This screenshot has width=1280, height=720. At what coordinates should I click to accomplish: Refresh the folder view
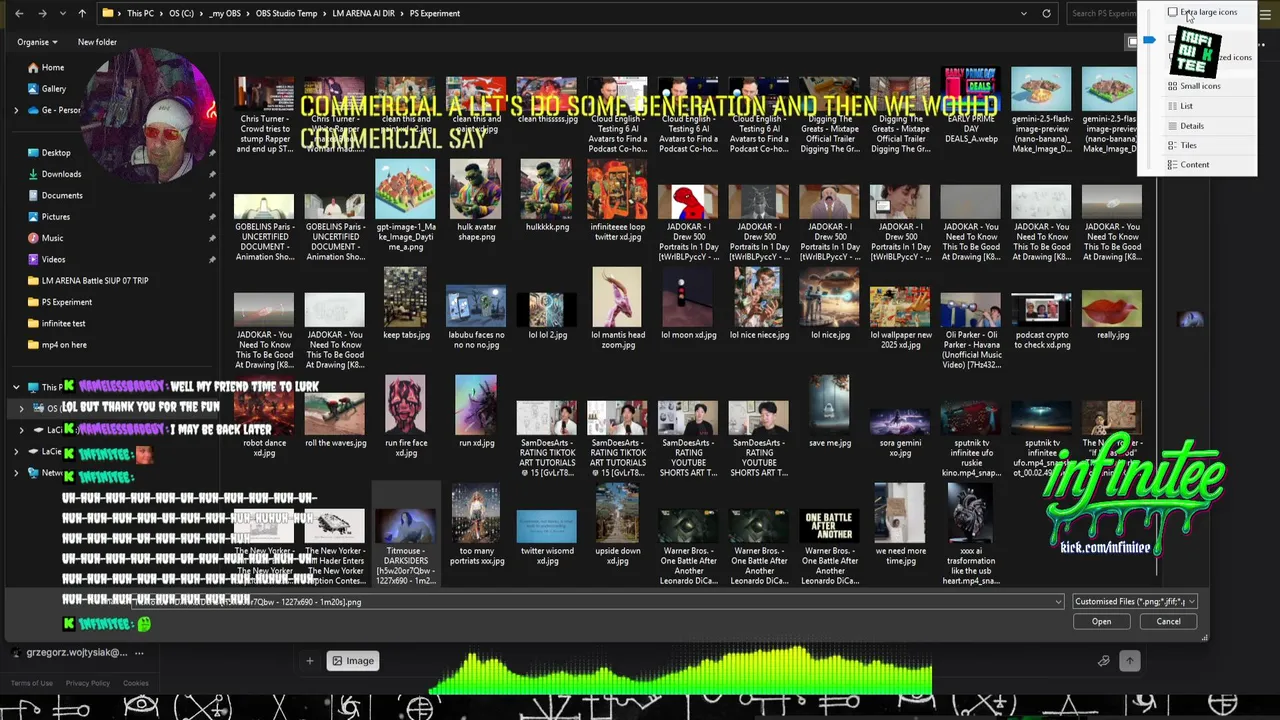coord(1046,13)
